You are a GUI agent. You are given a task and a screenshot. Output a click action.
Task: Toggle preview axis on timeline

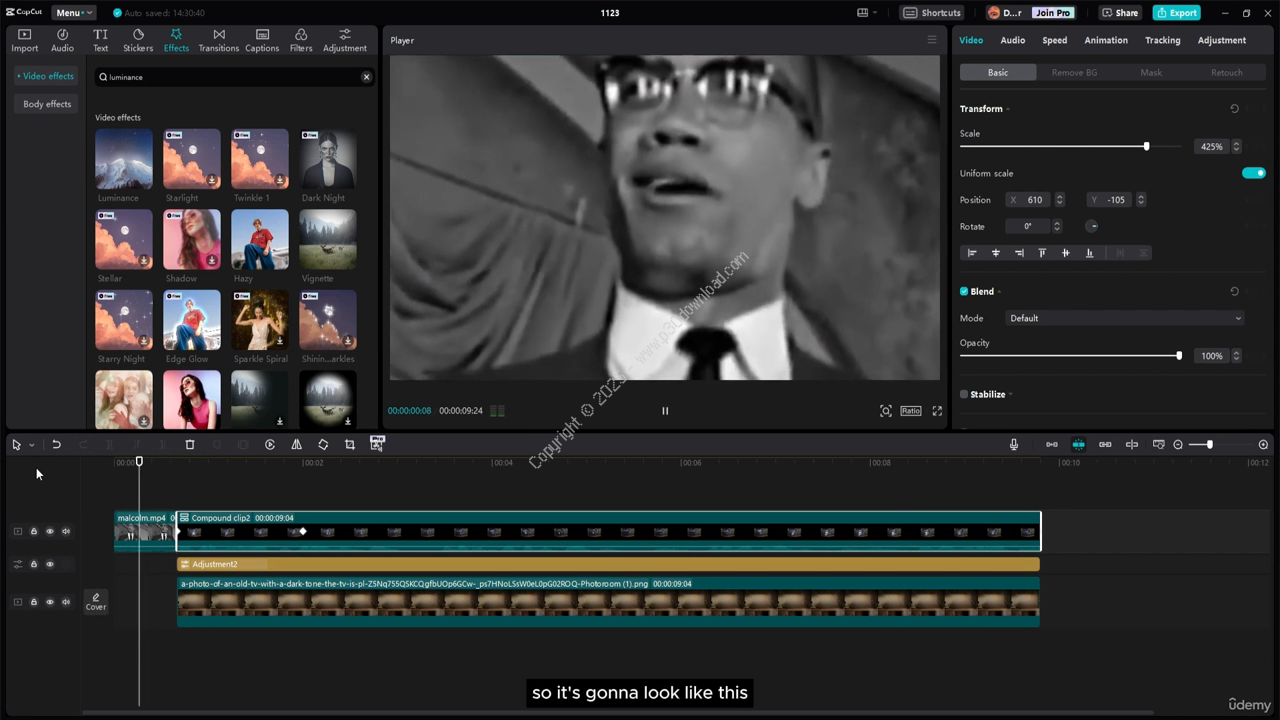click(x=1132, y=445)
